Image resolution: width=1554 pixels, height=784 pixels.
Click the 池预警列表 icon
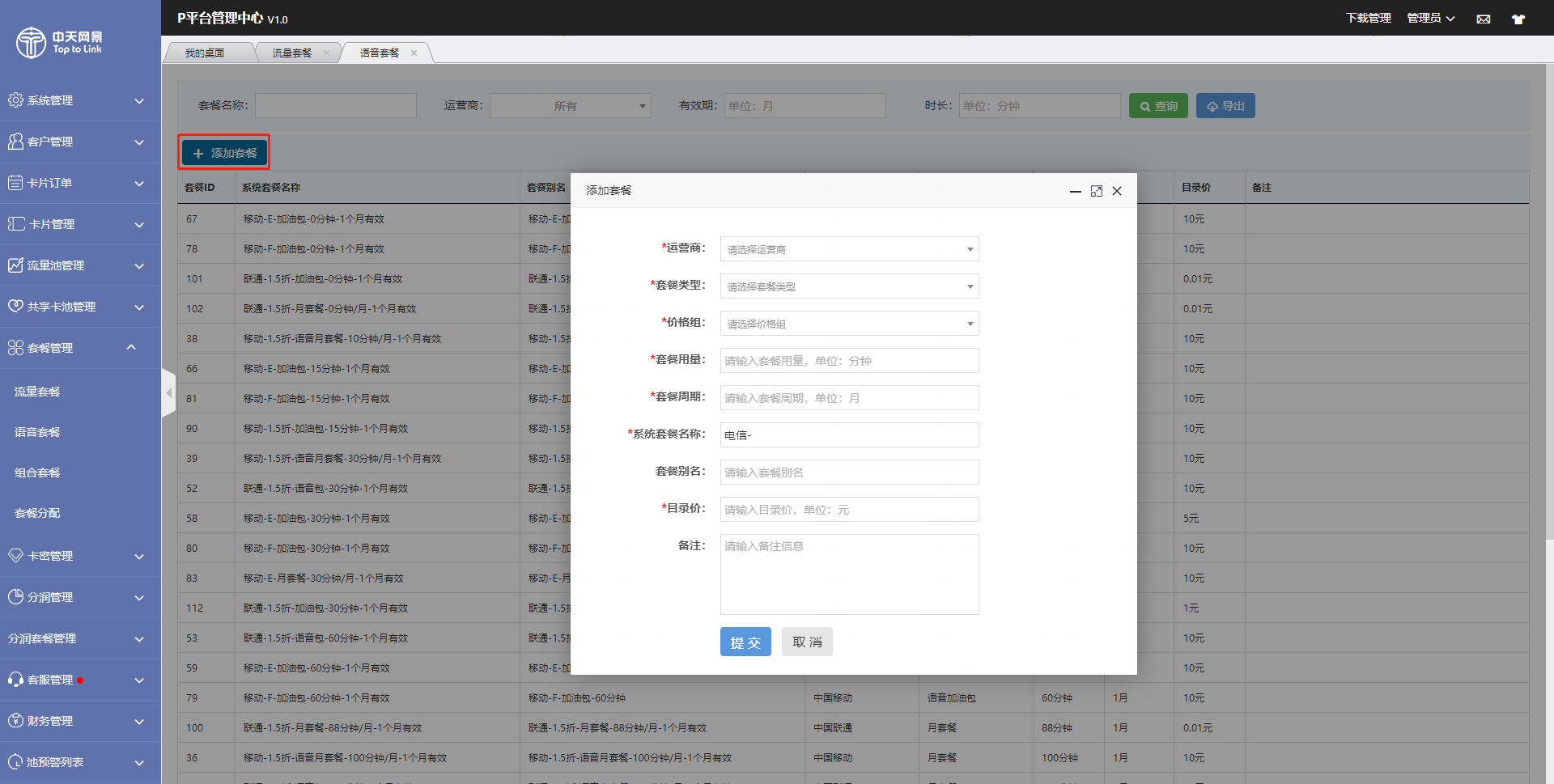pyautogui.click(x=15, y=762)
